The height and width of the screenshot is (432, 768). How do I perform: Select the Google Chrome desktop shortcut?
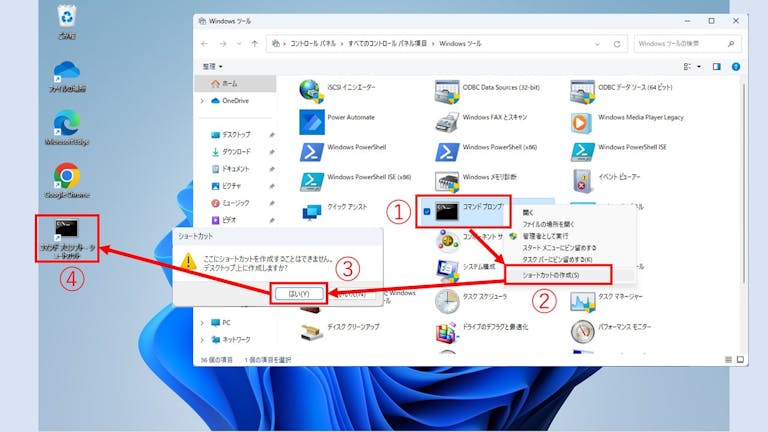(x=67, y=181)
